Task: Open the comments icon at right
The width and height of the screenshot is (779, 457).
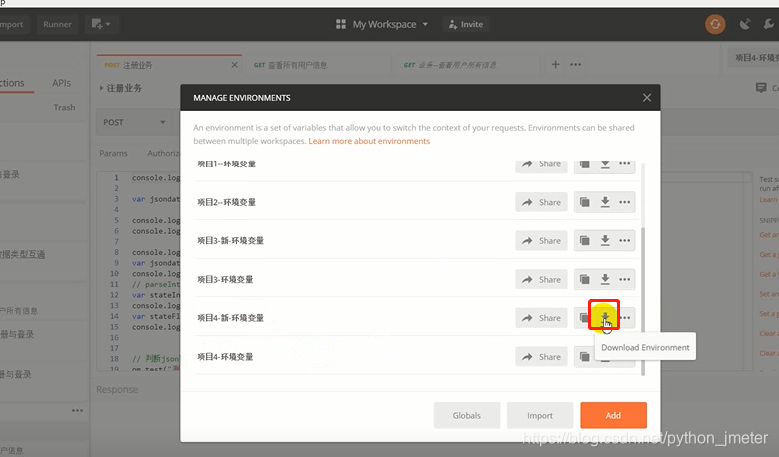Action: (761, 88)
